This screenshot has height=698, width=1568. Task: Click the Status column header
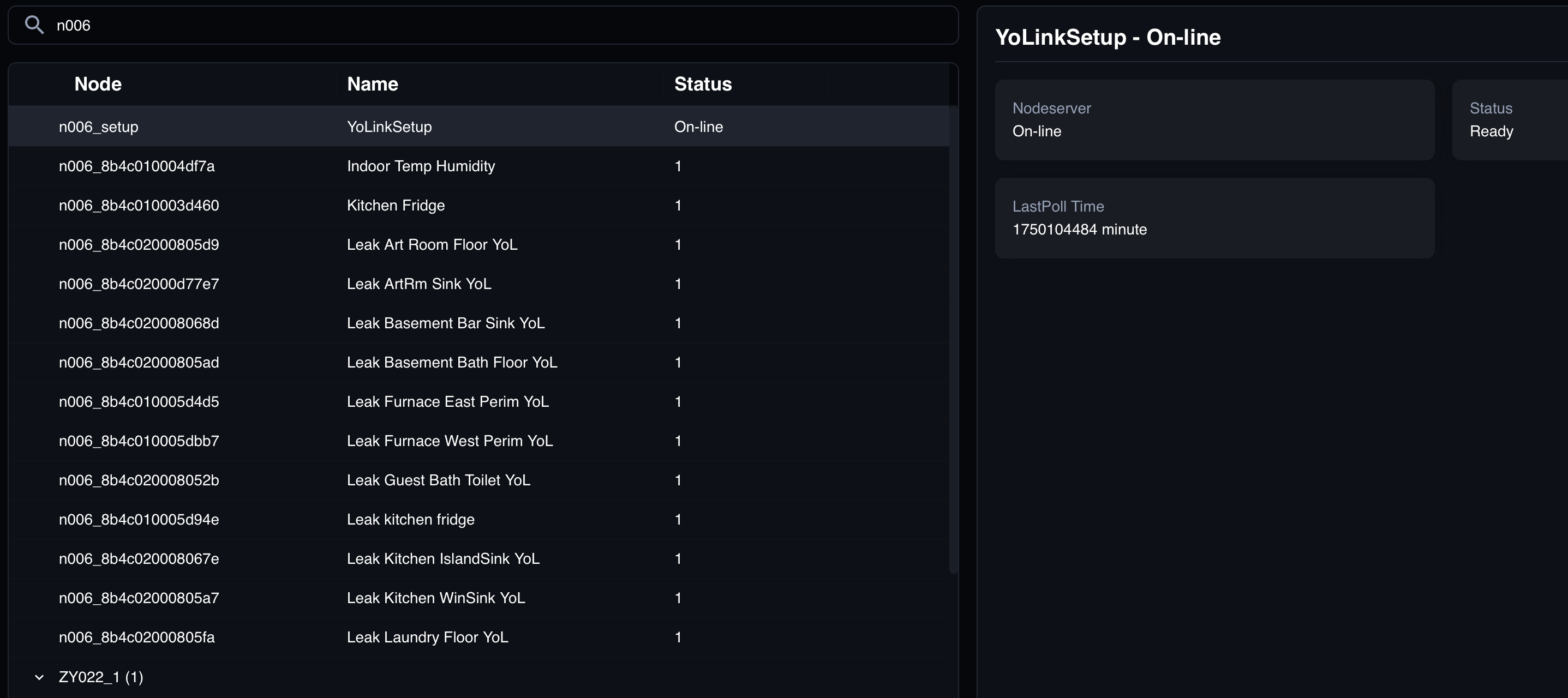[703, 84]
